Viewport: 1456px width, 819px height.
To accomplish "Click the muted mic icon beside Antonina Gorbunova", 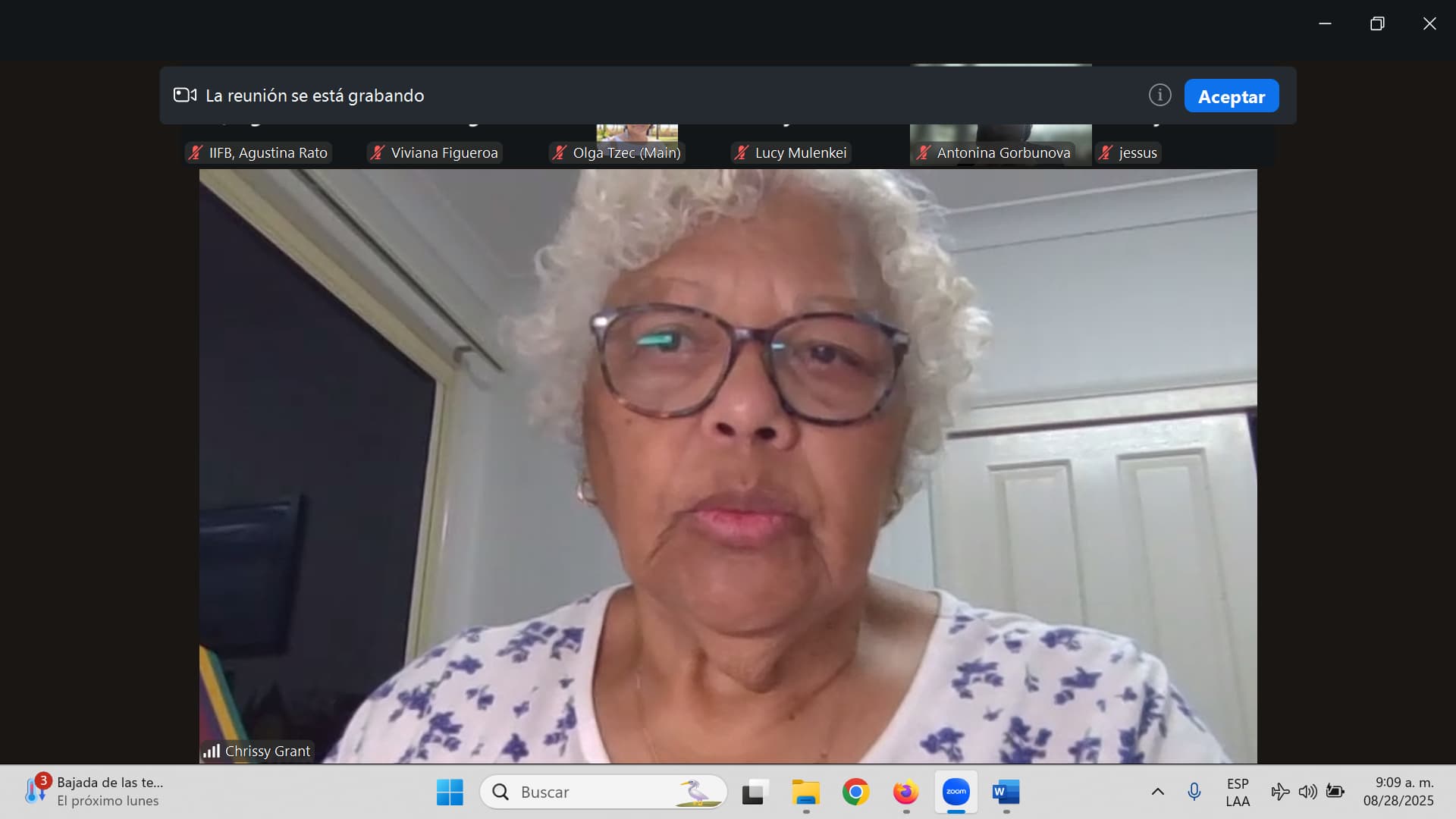I will click(923, 152).
